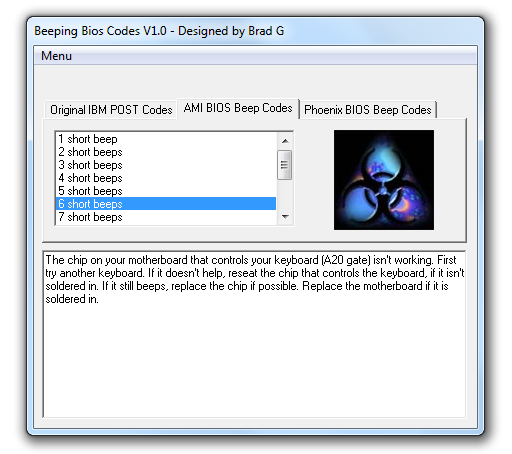Screen dimensions: 512x454
Task: Select "1 short beep" in the list
Action: tap(166, 139)
